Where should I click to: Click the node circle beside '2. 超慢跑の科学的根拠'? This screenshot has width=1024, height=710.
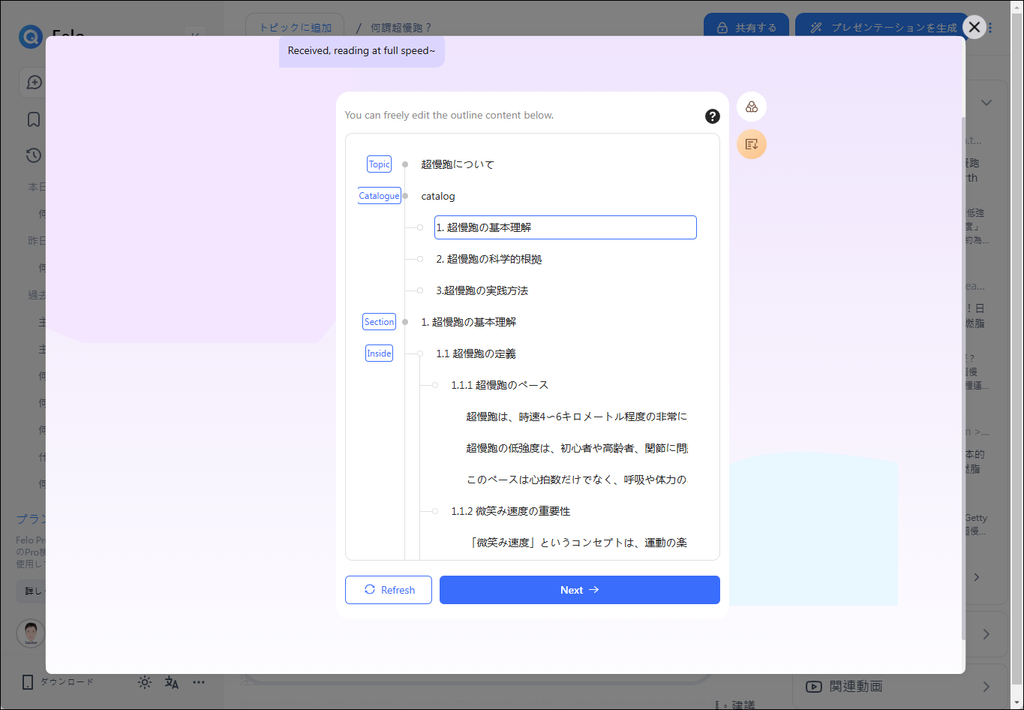[420, 259]
